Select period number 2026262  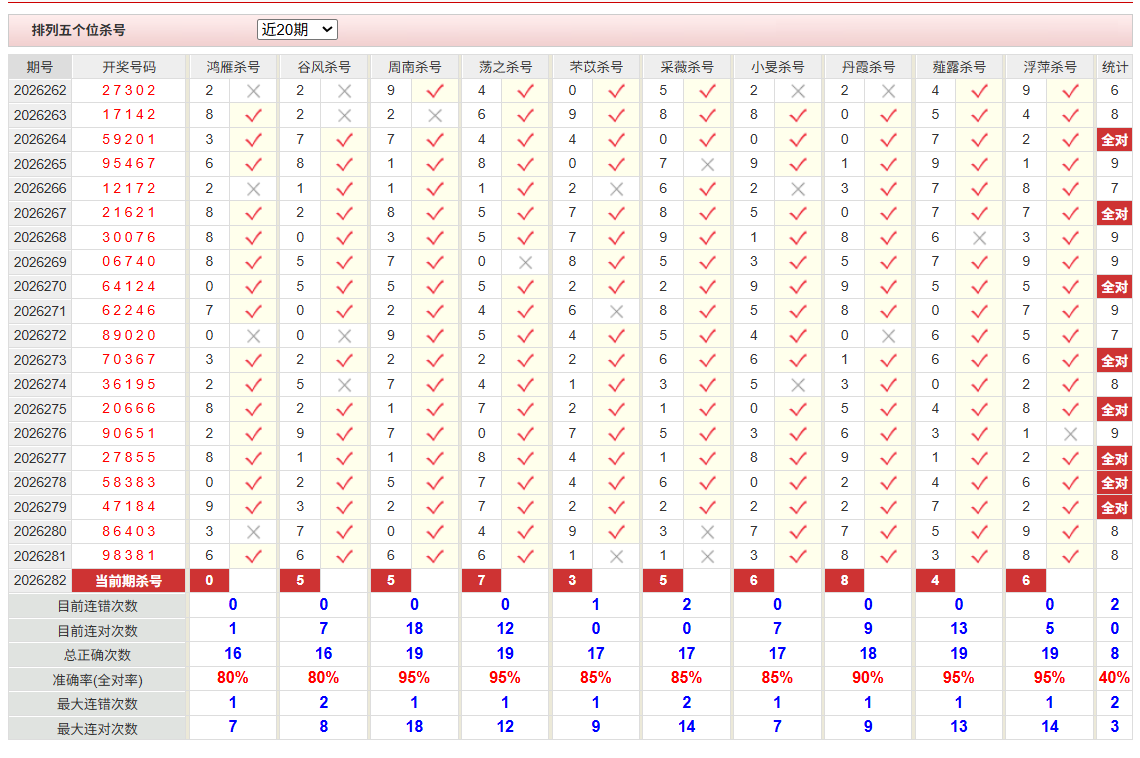click(40, 91)
